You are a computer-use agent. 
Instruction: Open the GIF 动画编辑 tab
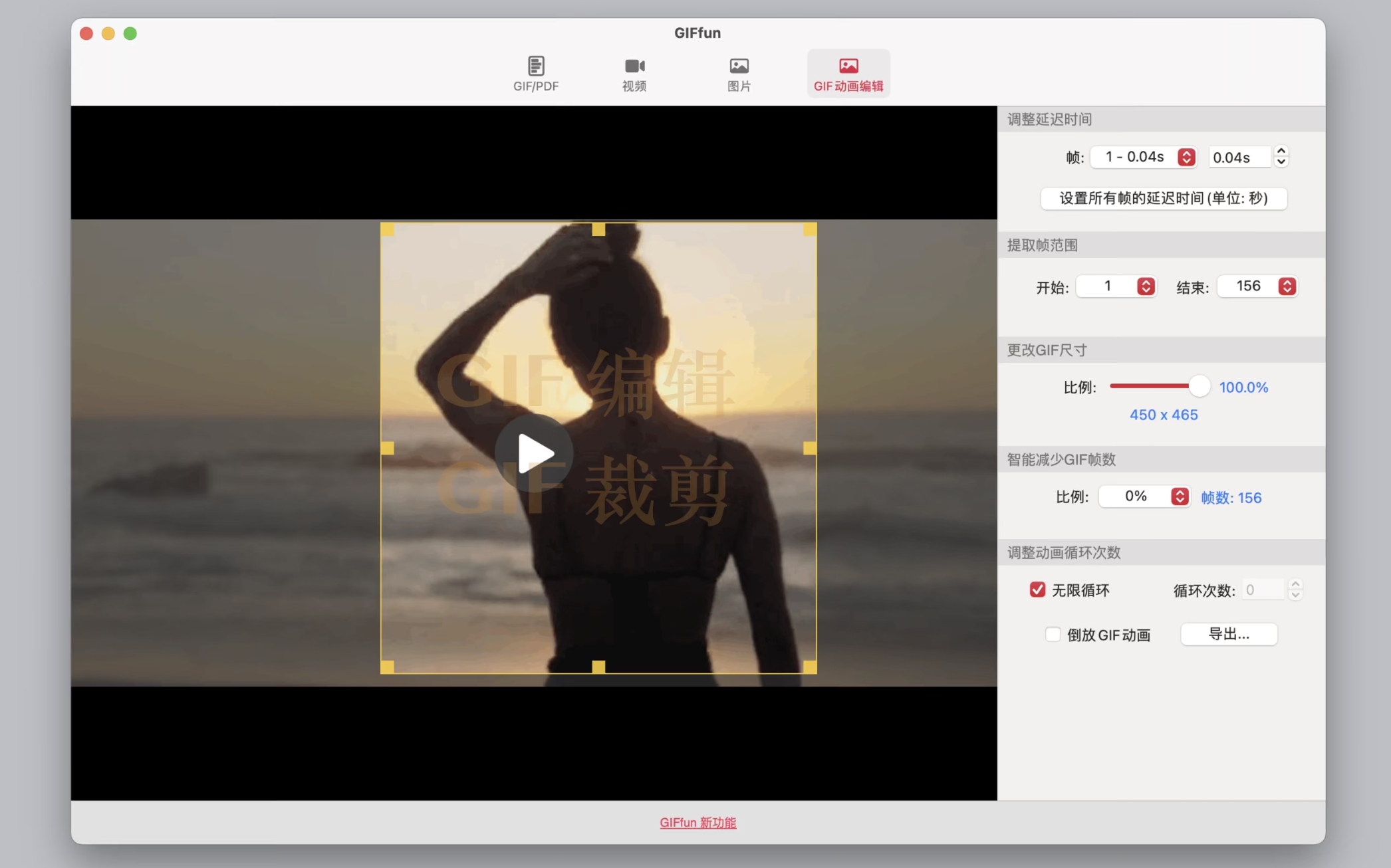click(x=848, y=73)
